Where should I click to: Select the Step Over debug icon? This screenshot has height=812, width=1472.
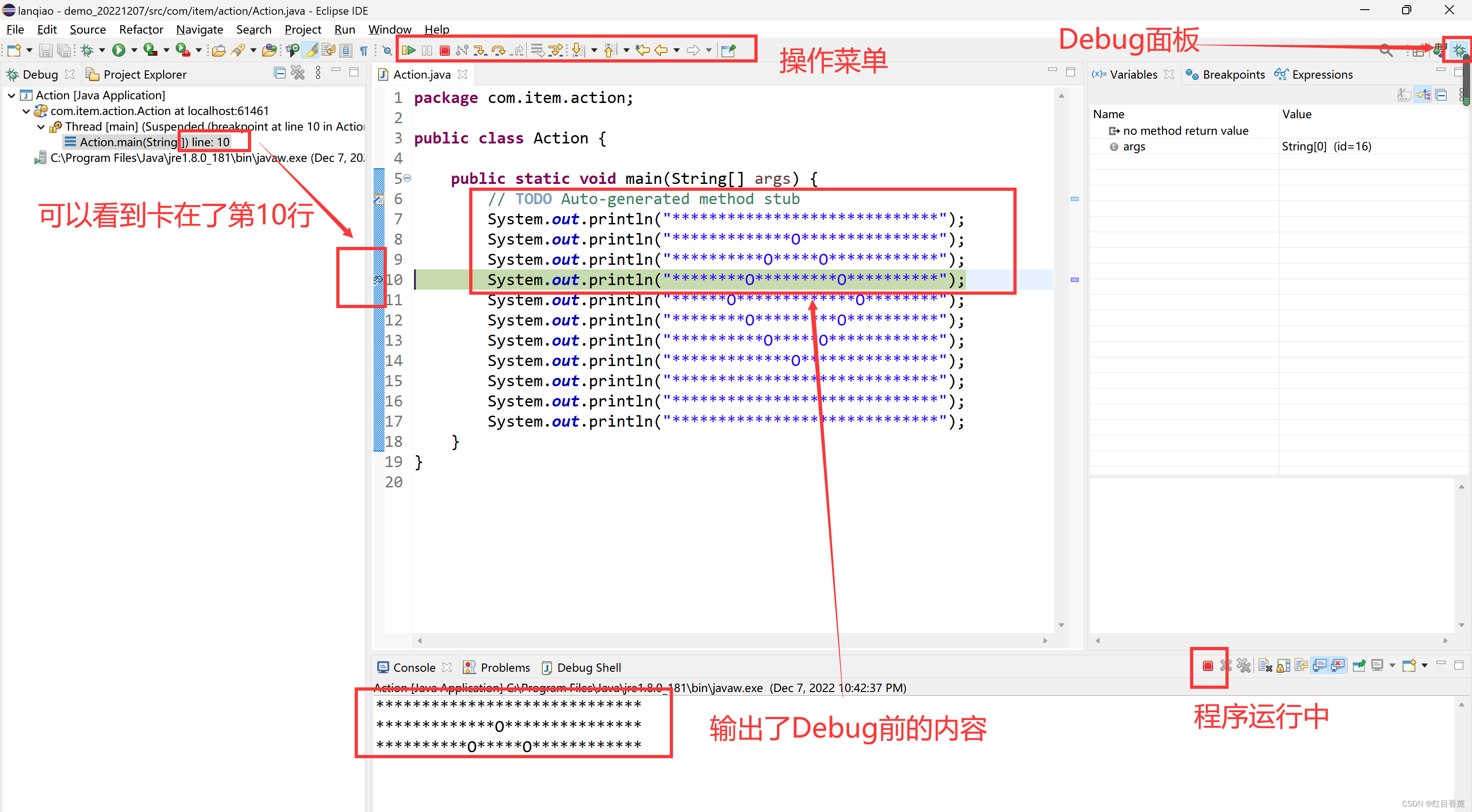[498, 50]
